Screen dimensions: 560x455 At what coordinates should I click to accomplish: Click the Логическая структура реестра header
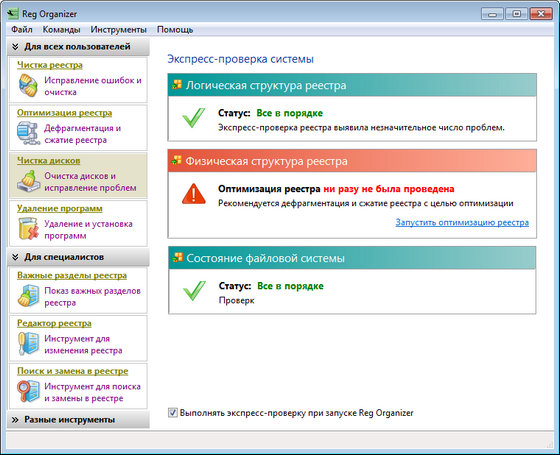click(x=352, y=85)
